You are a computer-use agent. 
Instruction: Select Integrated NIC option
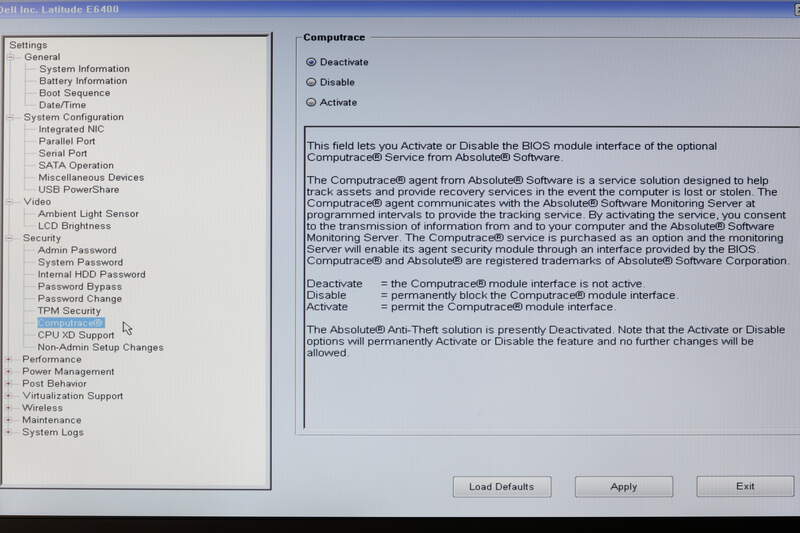point(71,130)
